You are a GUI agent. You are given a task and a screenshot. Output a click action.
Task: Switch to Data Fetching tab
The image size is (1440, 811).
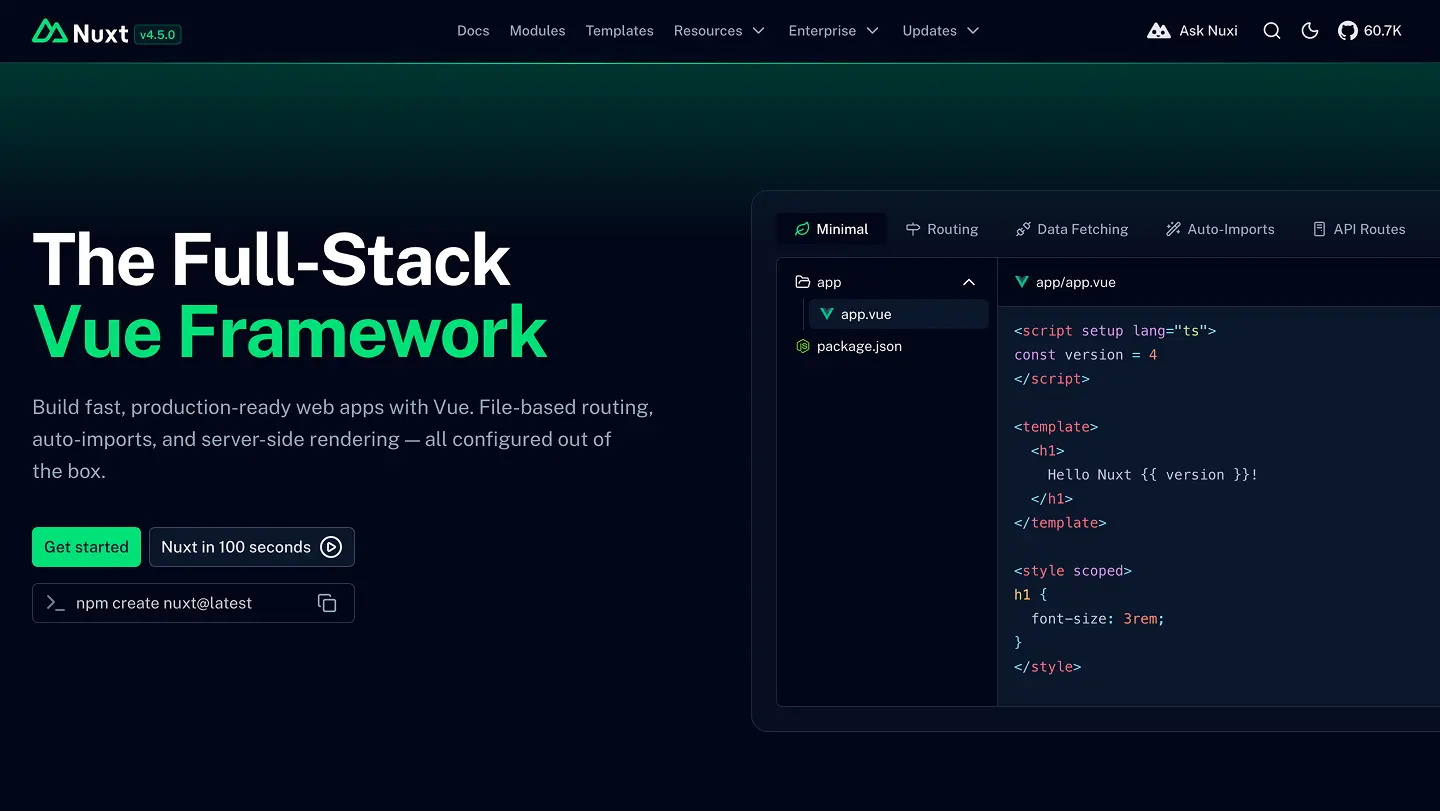point(1072,229)
